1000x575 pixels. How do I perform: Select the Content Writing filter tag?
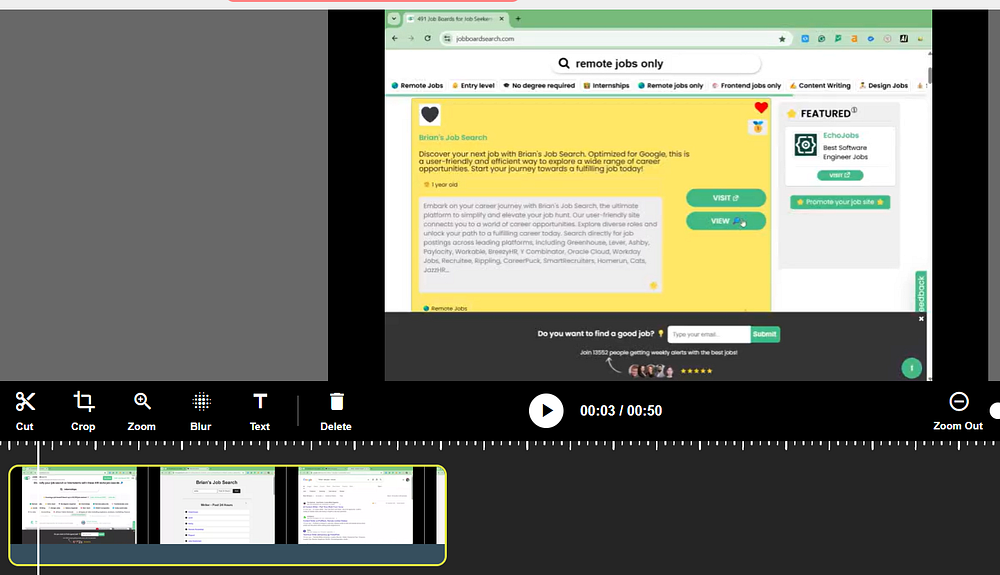(x=820, y=85)
